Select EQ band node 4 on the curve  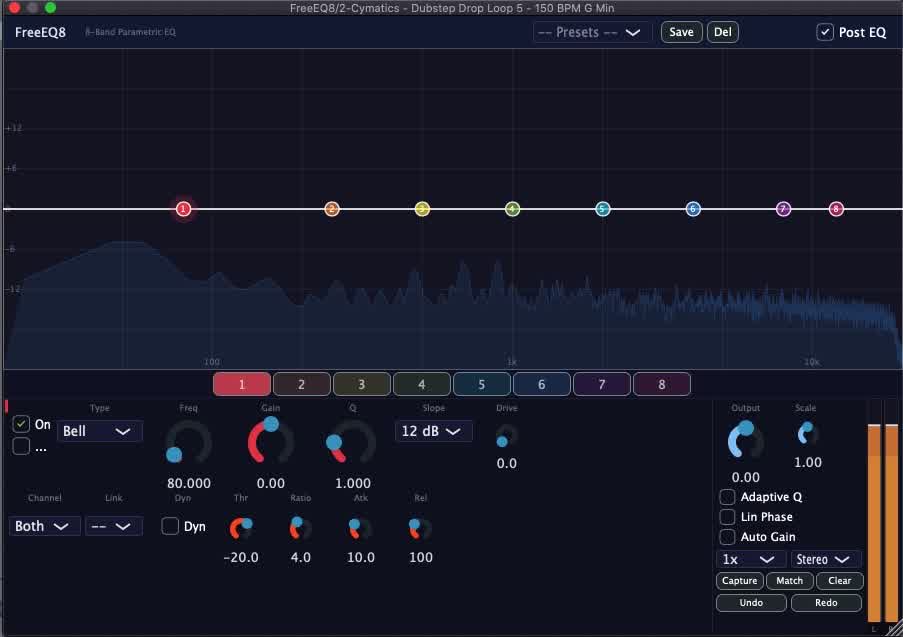[513, 209]
